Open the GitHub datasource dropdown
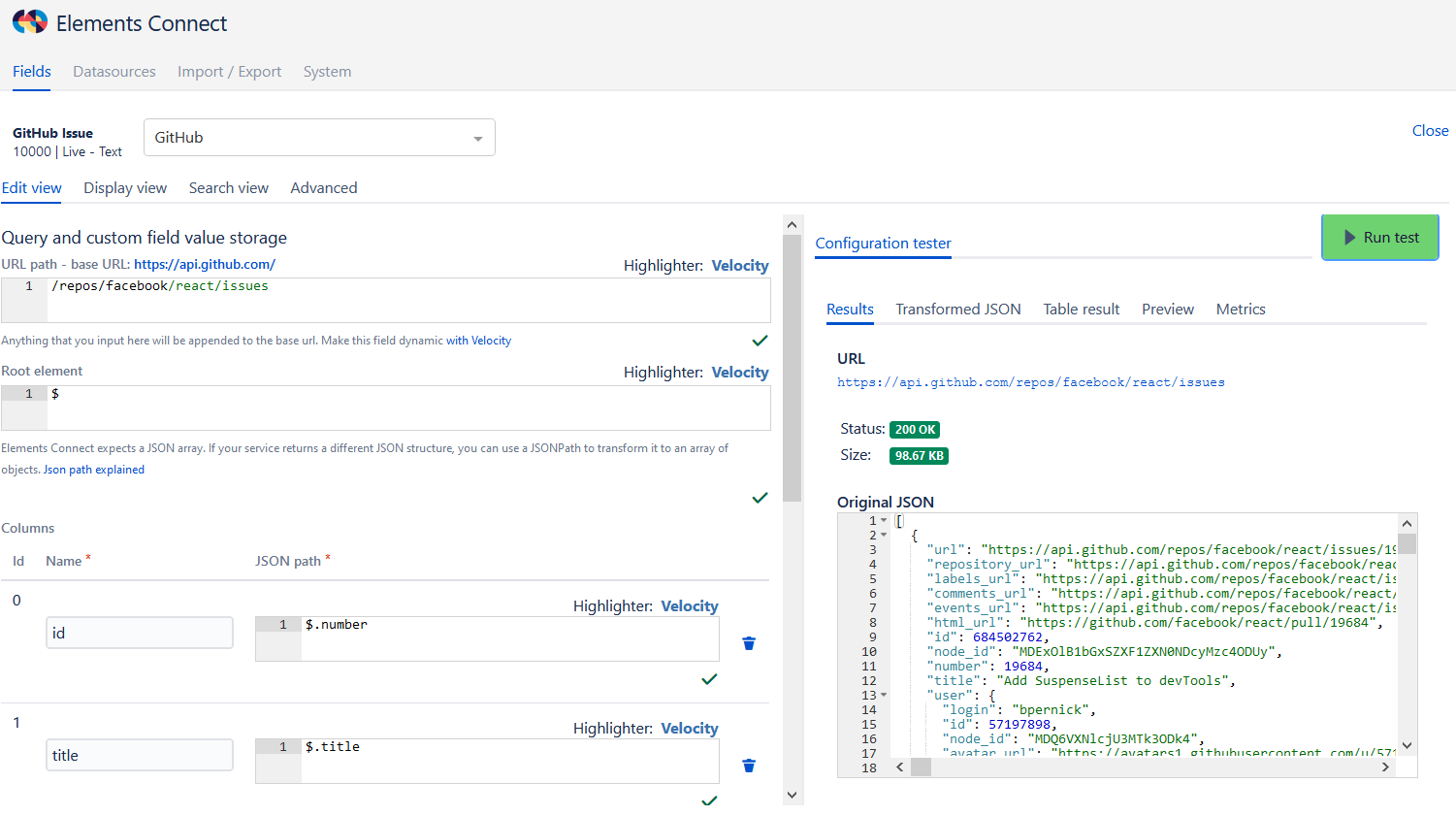This screenshot has width=1456, height=816. click(319, 138)
